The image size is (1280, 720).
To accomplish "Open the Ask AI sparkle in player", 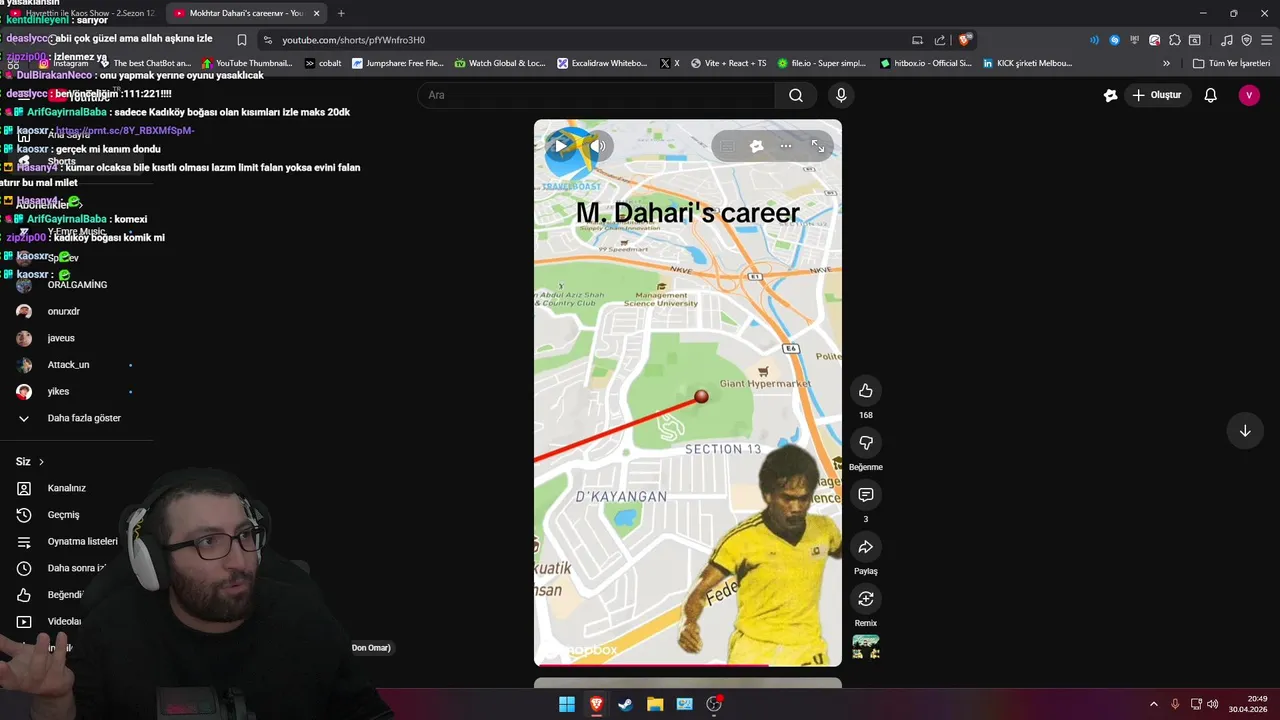I will click(x=757, y=146).
